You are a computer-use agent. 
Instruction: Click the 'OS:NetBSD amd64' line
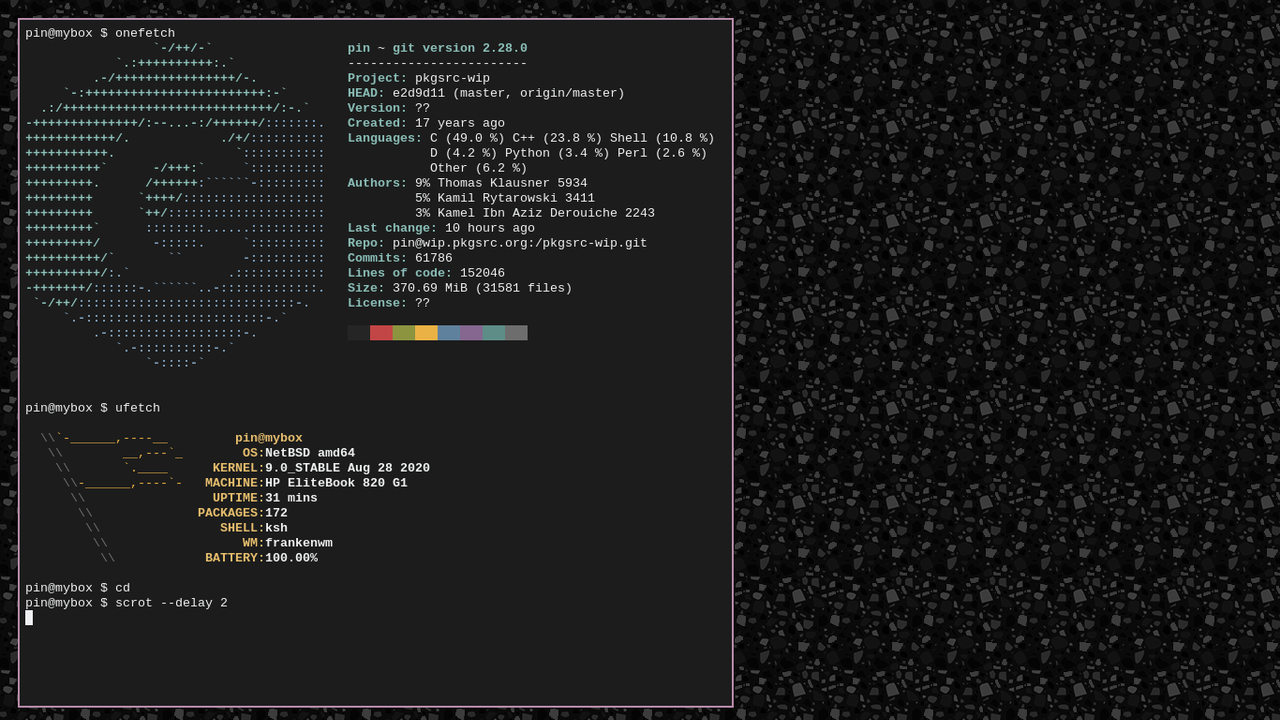point(299,453)
